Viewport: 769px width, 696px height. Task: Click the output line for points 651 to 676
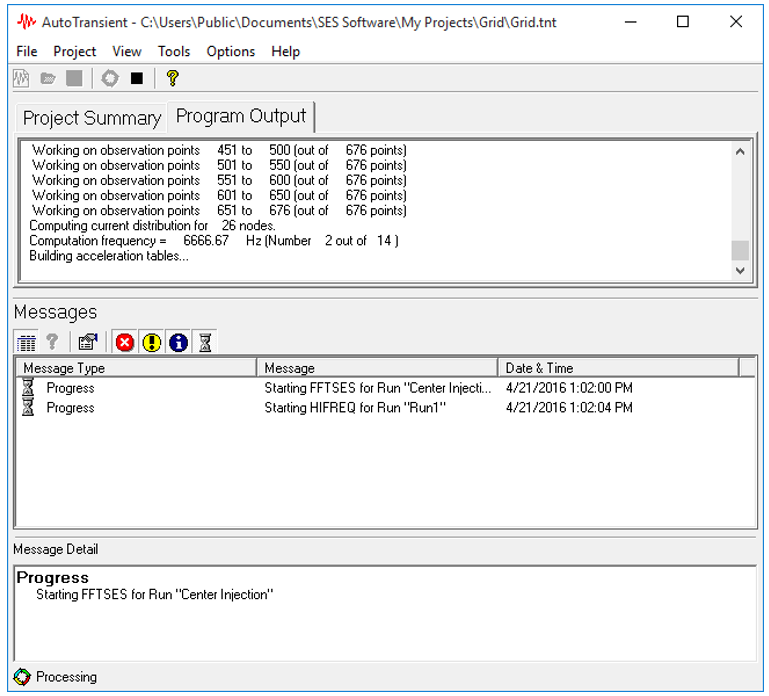219,210
